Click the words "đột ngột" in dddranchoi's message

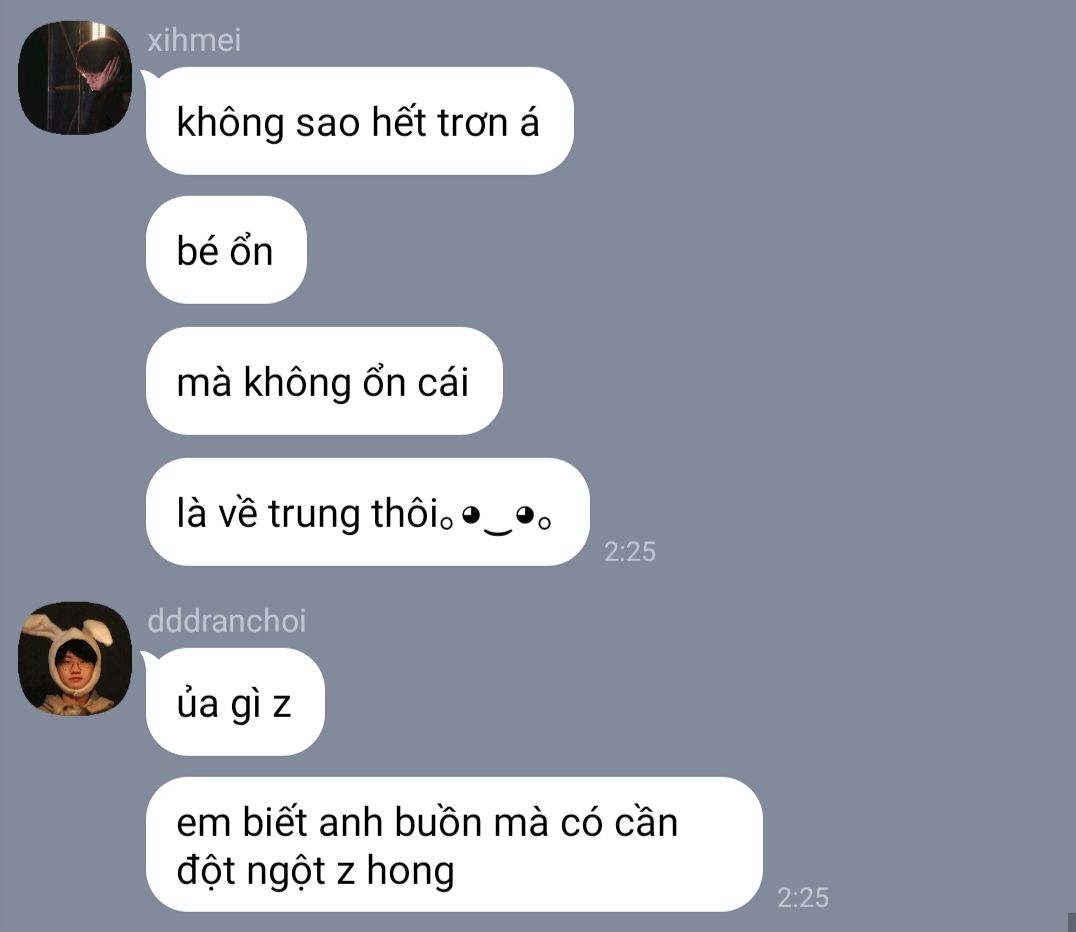[250, 872]
